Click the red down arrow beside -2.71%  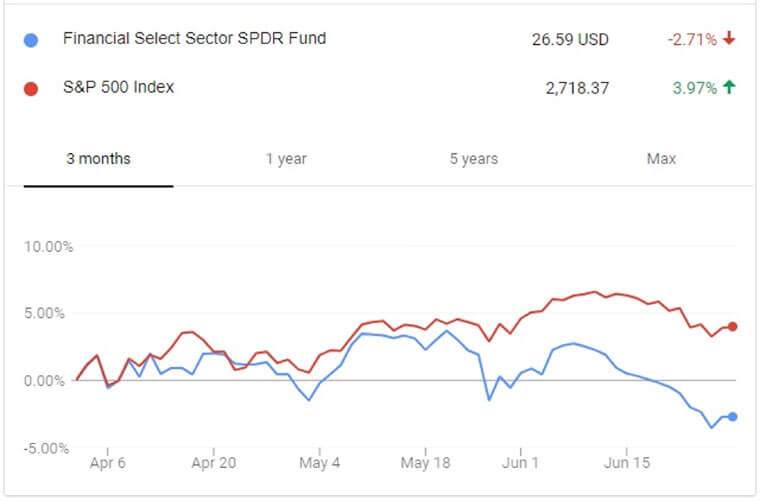pos(729,39)
